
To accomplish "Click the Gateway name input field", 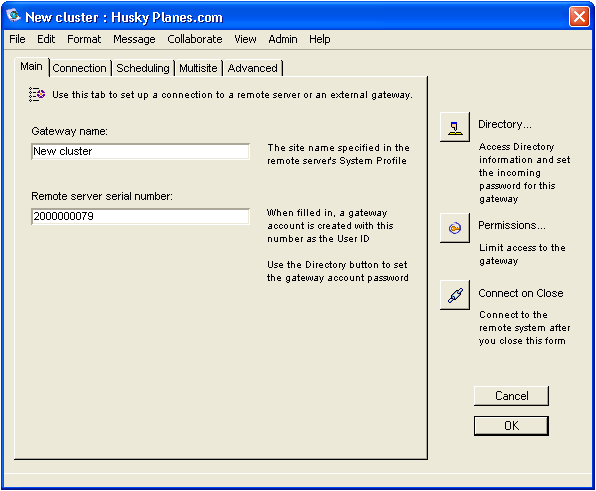I will click(x=141, y=151).
